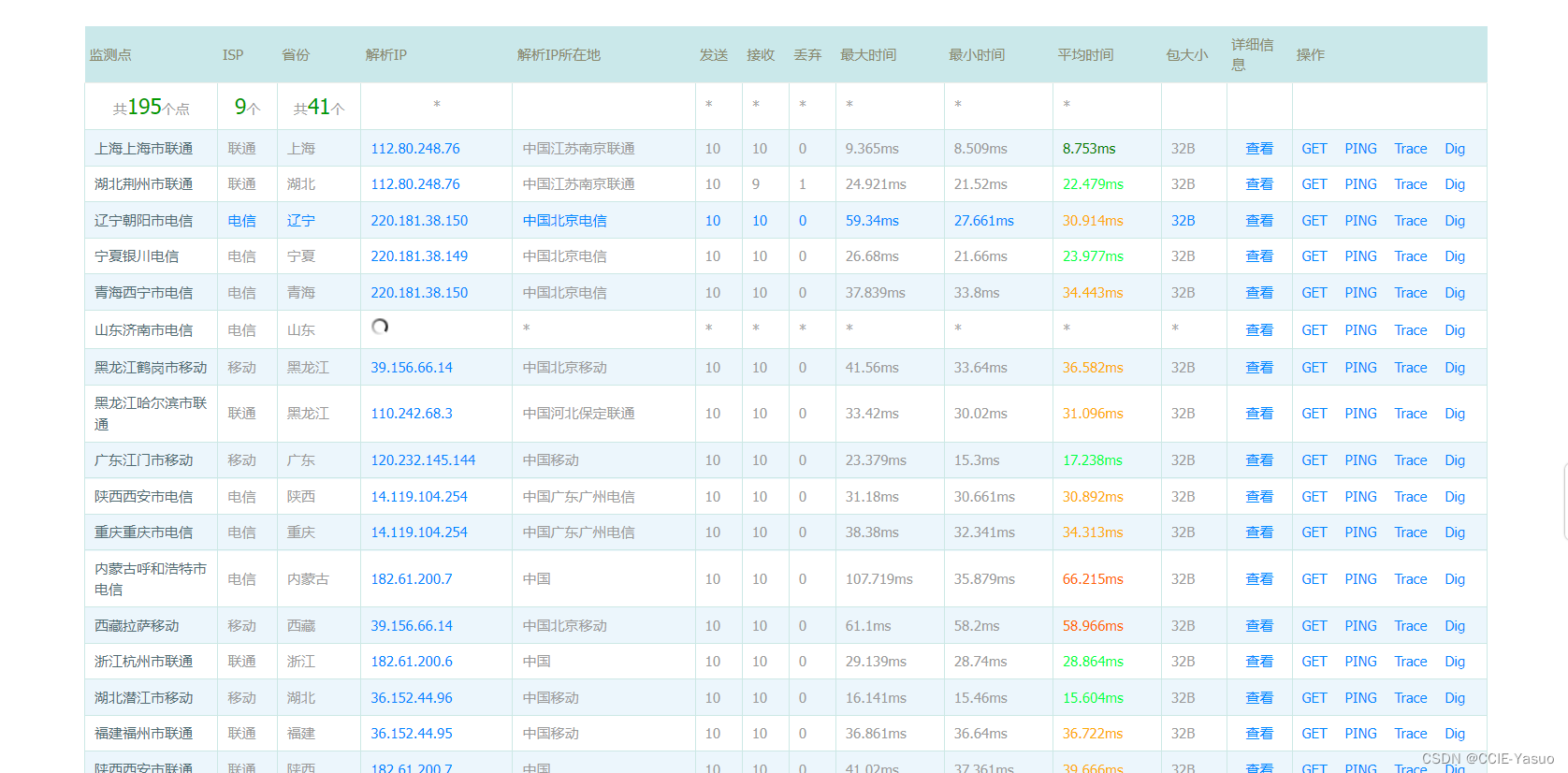Run Dig for 福建福州市联通
The image size is (1568, 773).
click(1455, 734)
